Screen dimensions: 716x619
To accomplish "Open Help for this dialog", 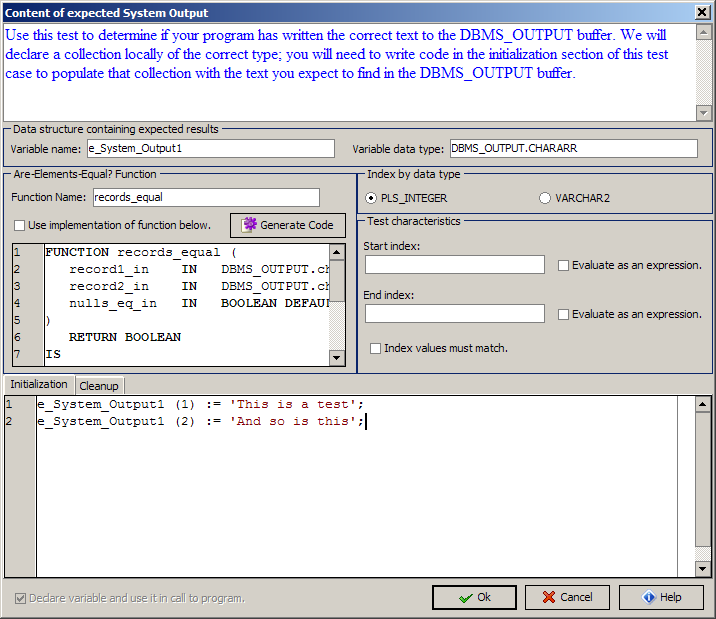I will point(660,597).
